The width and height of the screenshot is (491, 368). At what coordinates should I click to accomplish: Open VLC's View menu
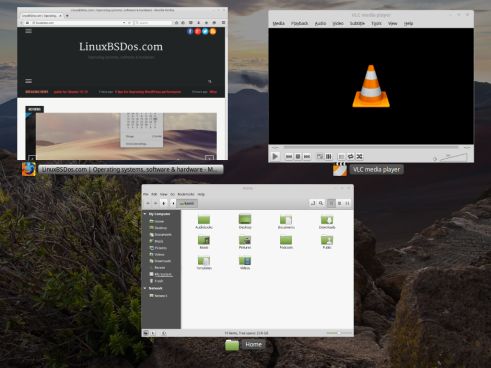[393, 23]
